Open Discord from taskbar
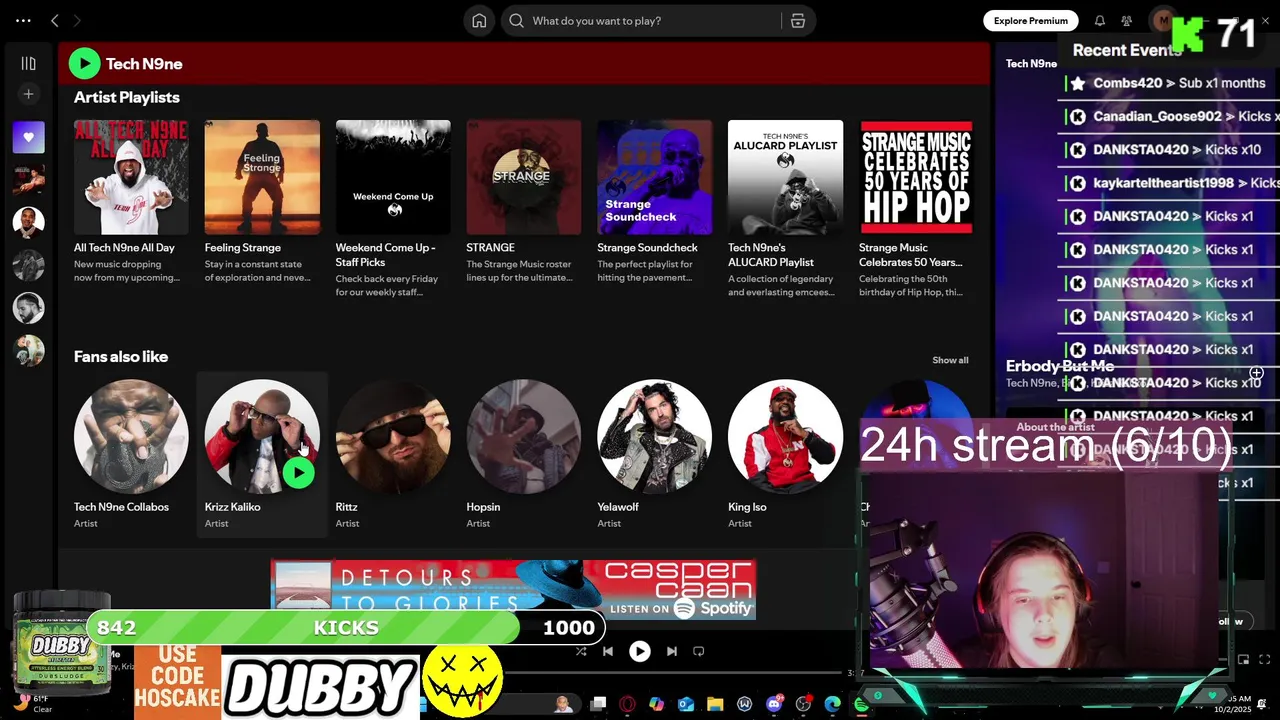Image resolution: width=1280 pixels, height=720 pixels. tap(774, 704)
